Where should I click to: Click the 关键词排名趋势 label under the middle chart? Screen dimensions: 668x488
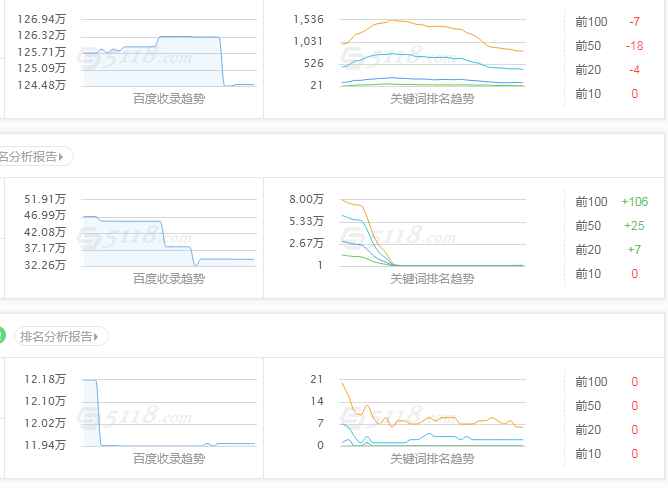pyautogui.click(x=432, y=279)
